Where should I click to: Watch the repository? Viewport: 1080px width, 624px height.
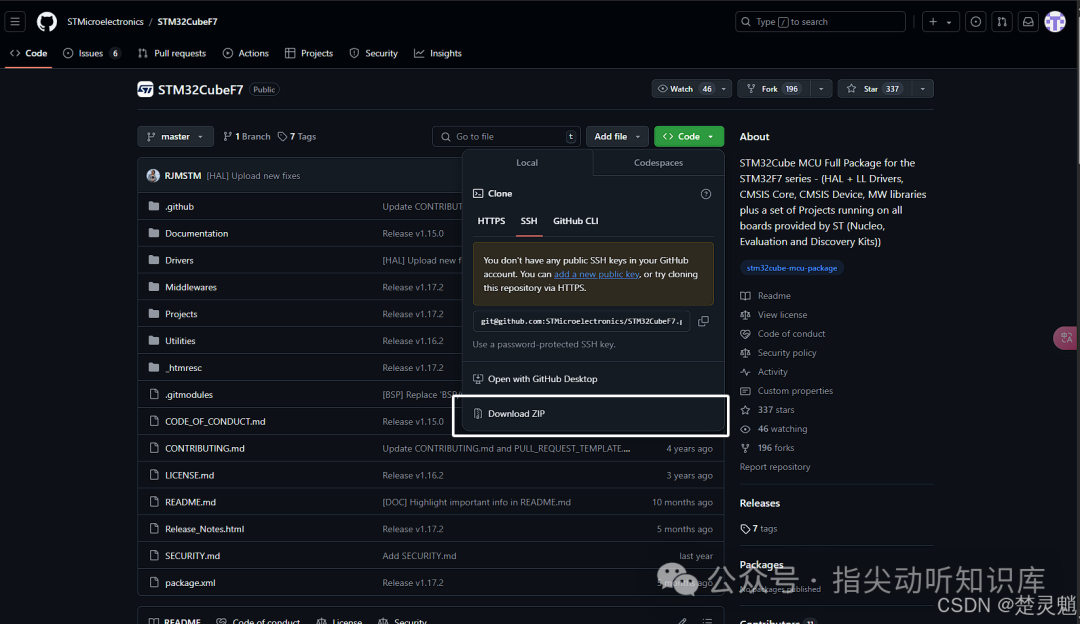(685, 89)
